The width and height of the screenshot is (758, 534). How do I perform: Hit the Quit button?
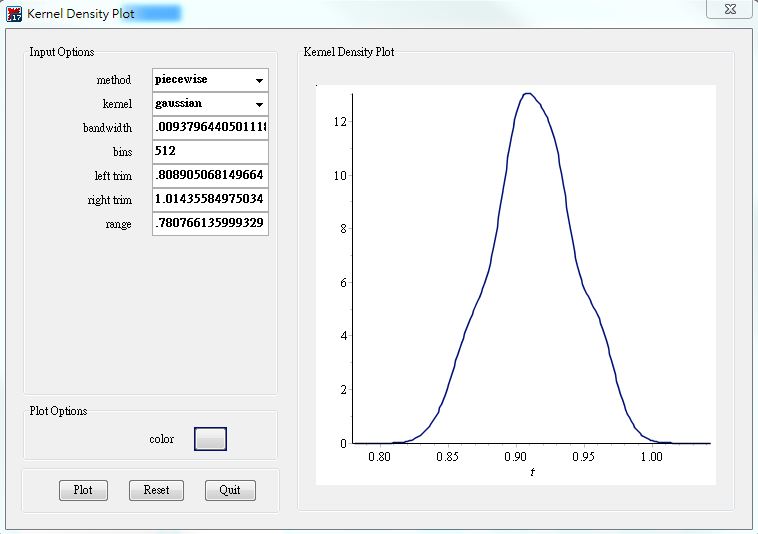tap(230, 491)
